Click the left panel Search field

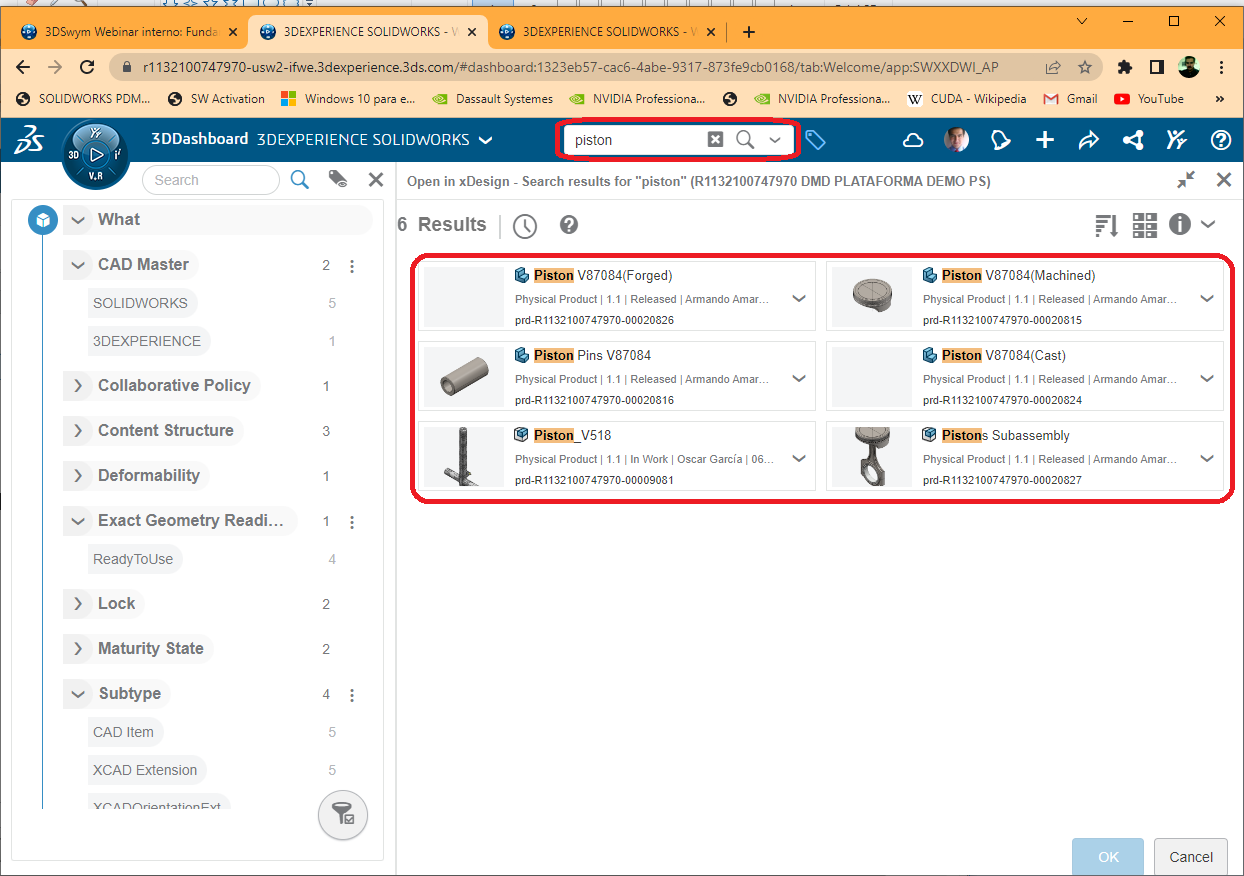pyautogui.click(x=211, y=180)
